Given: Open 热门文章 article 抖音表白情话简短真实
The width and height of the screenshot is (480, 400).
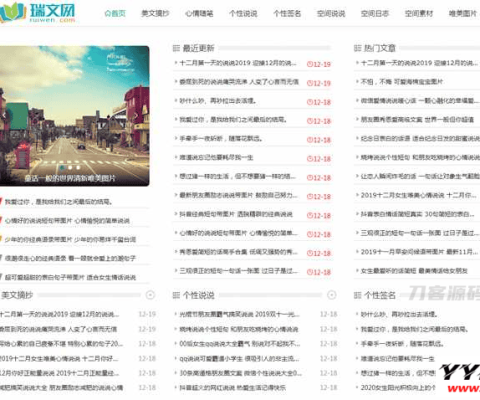Looking at the screenshot, I should (x=417, y=214).
